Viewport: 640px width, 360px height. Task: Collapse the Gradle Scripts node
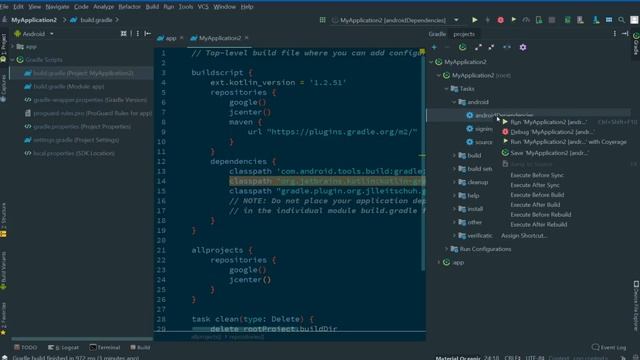[x=12, y=60]
